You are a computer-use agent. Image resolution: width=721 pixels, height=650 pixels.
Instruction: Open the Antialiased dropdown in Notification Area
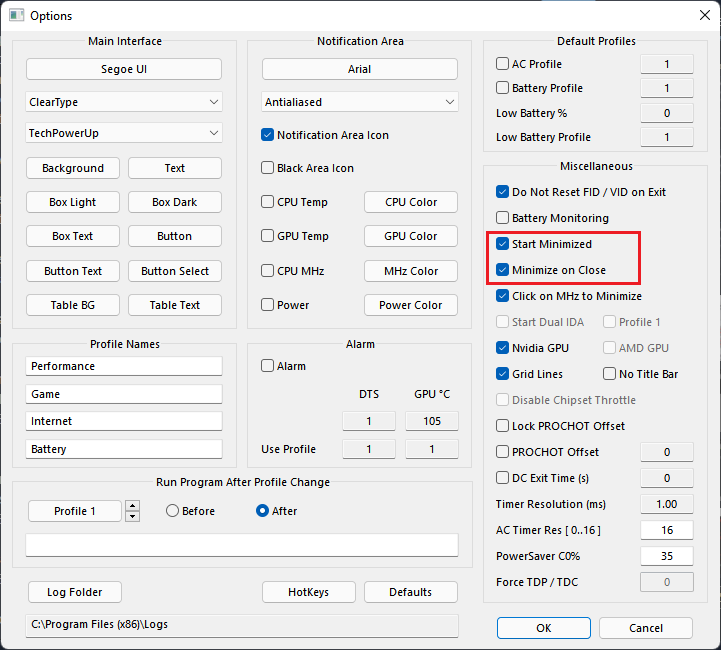(360, 102)
